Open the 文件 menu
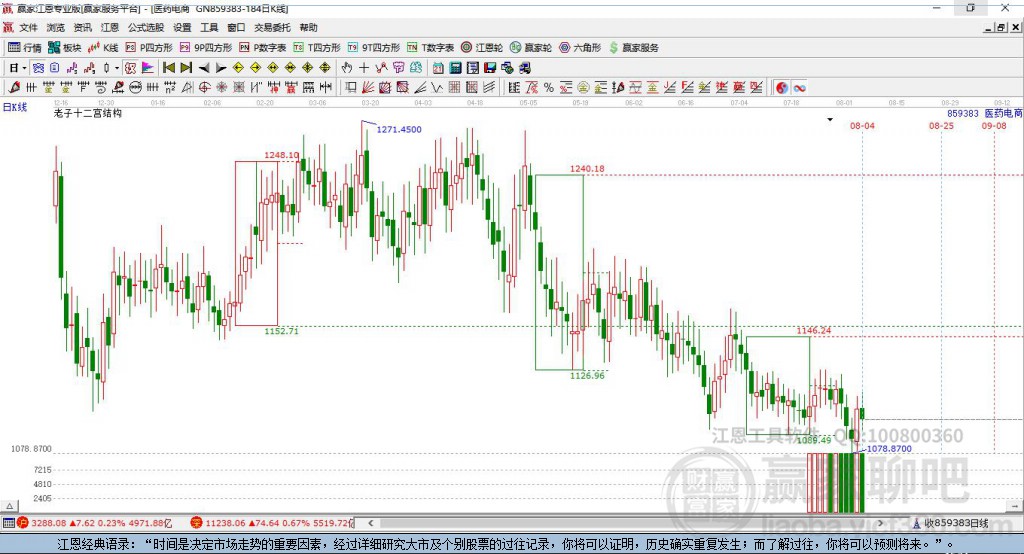Screen dimensions: 1024x554 [x=29, y=27]
